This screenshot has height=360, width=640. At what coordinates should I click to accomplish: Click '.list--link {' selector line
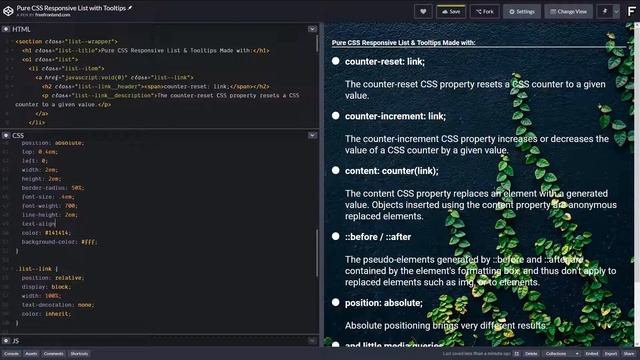click(38, 269)
